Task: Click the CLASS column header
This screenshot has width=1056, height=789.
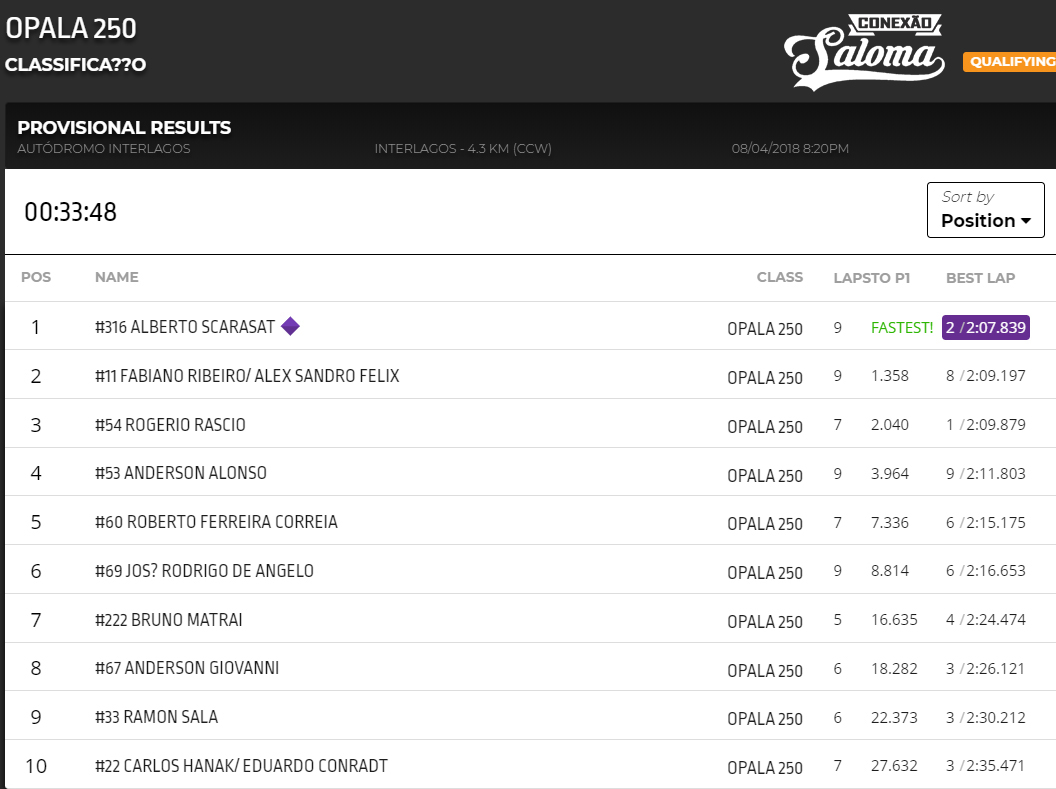Action: 779,277
